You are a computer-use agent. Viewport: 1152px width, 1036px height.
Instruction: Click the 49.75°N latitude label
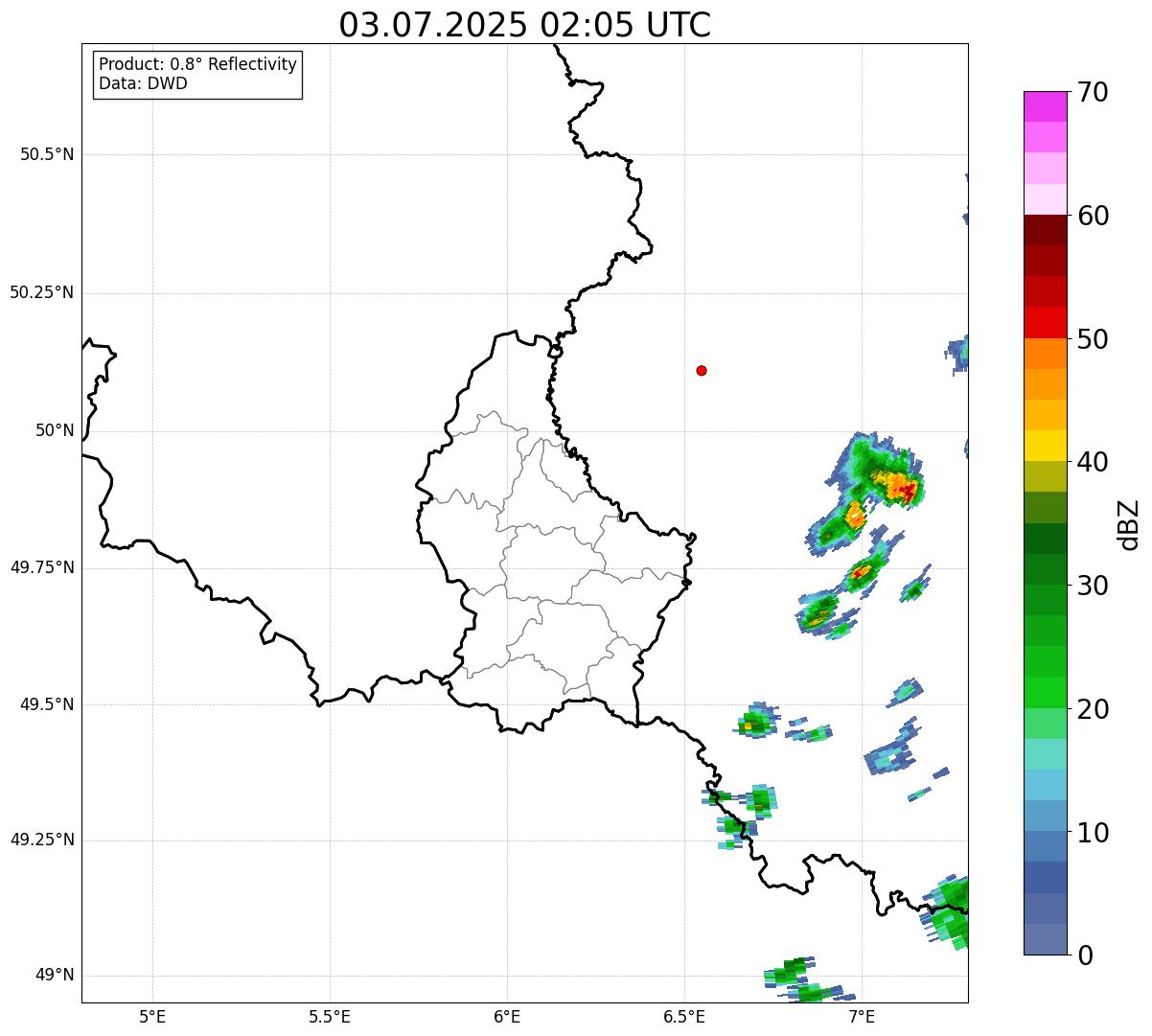[42, 567]
